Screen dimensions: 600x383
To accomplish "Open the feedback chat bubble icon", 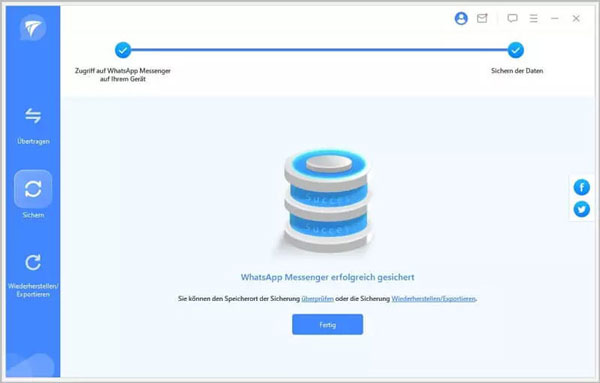I will [512, 18].
